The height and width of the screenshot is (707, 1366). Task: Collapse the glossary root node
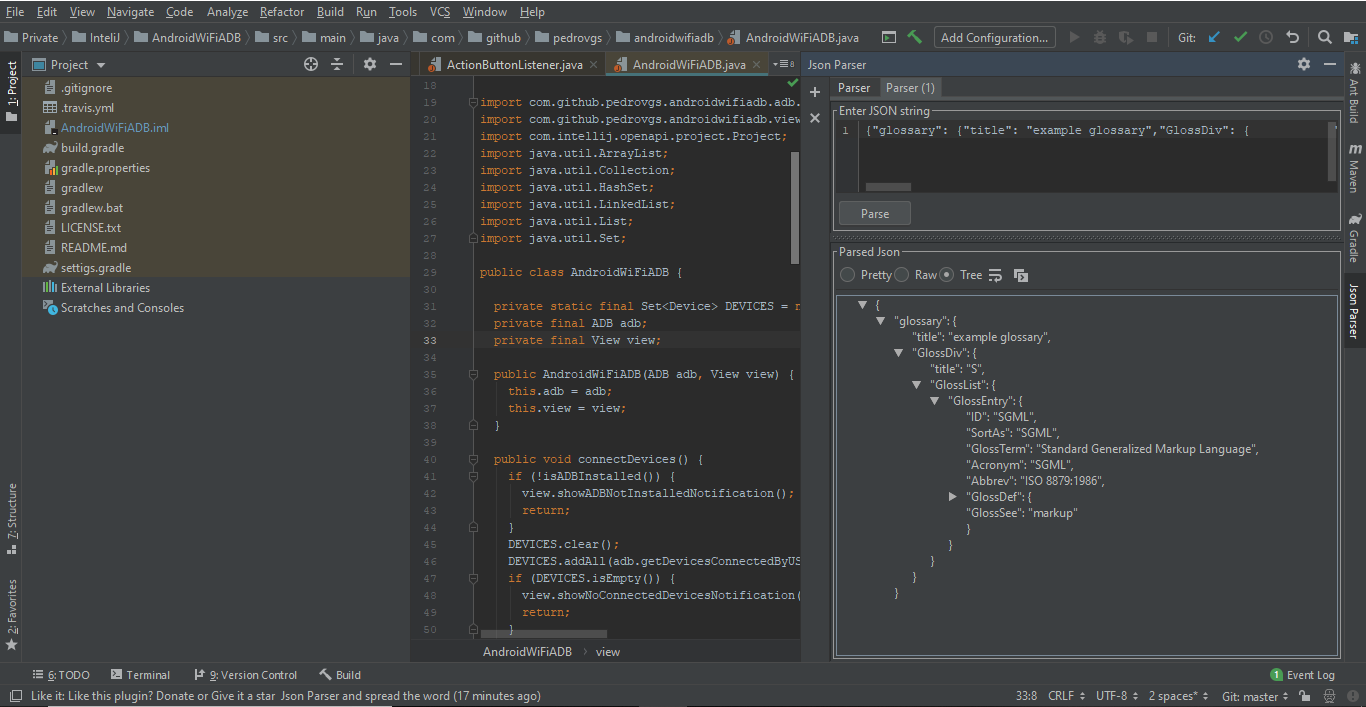tap(880, 320)
